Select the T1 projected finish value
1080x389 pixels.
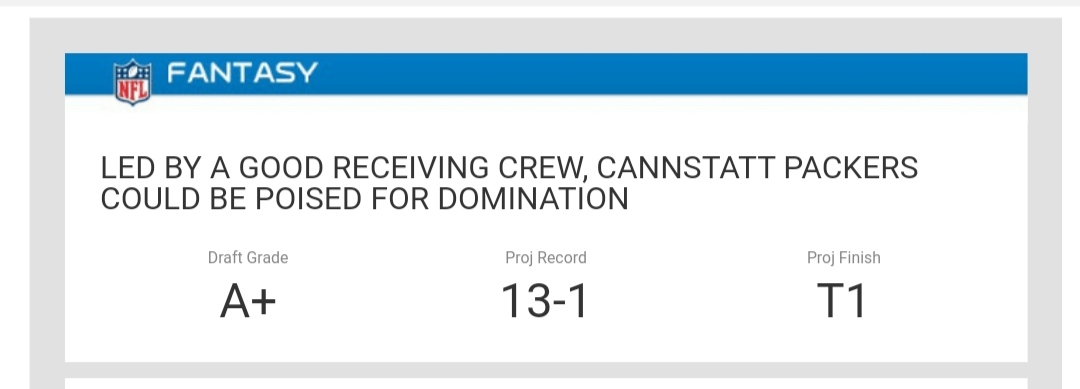coord(842,302)
